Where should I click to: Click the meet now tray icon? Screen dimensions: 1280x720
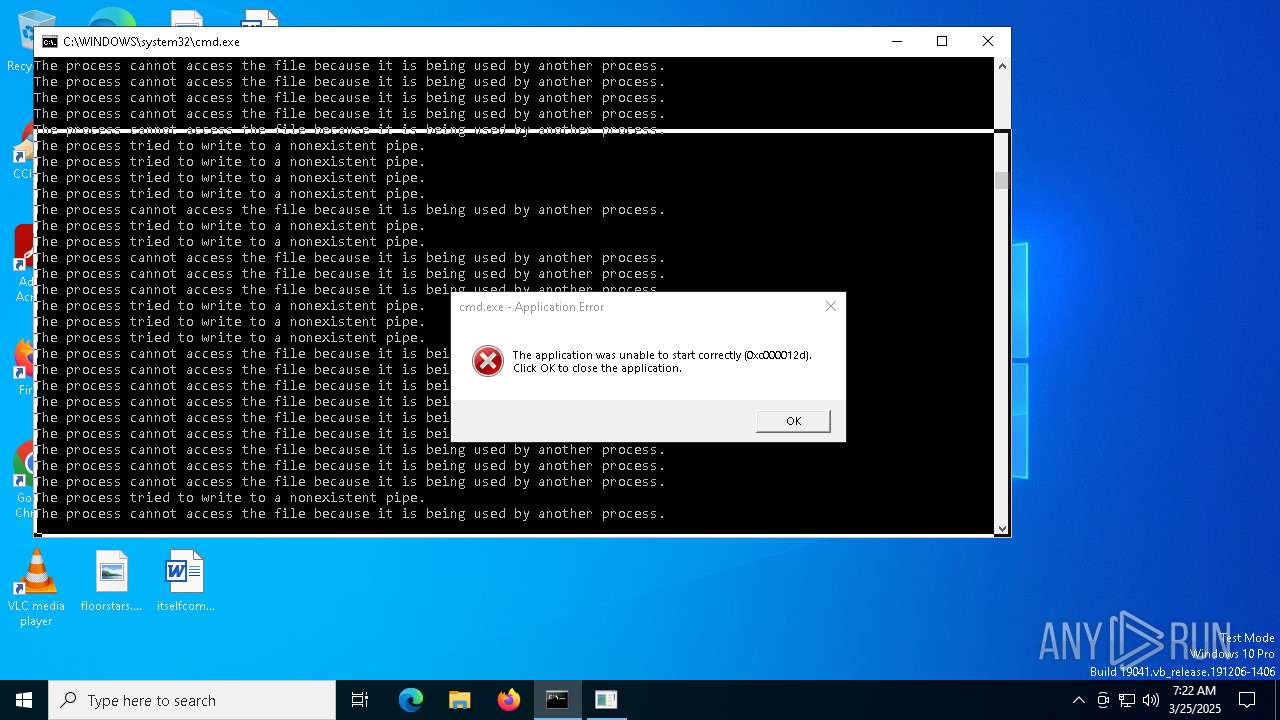click(1103, 700)
